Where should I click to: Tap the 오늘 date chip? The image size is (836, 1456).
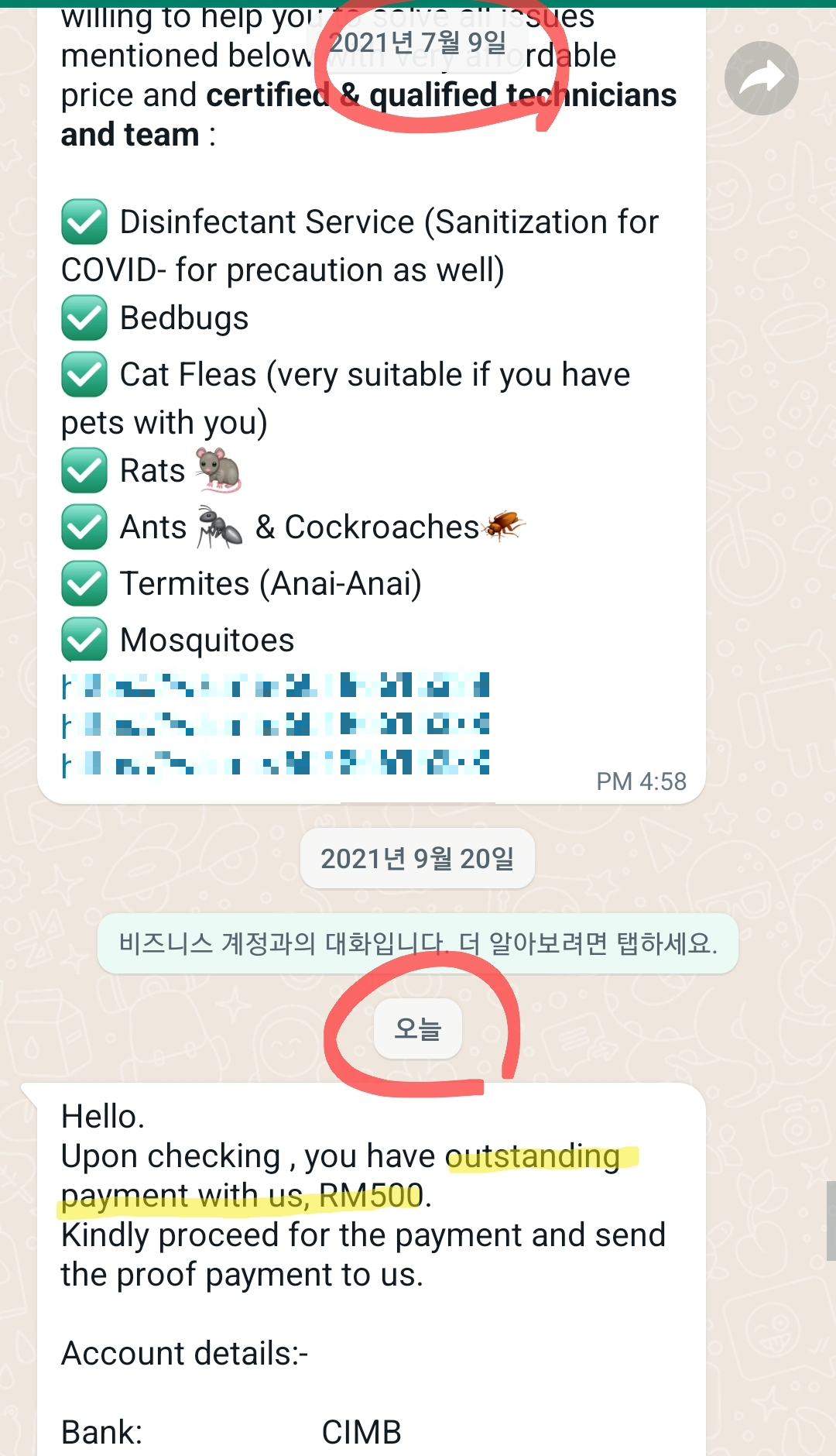(418, 1028)
